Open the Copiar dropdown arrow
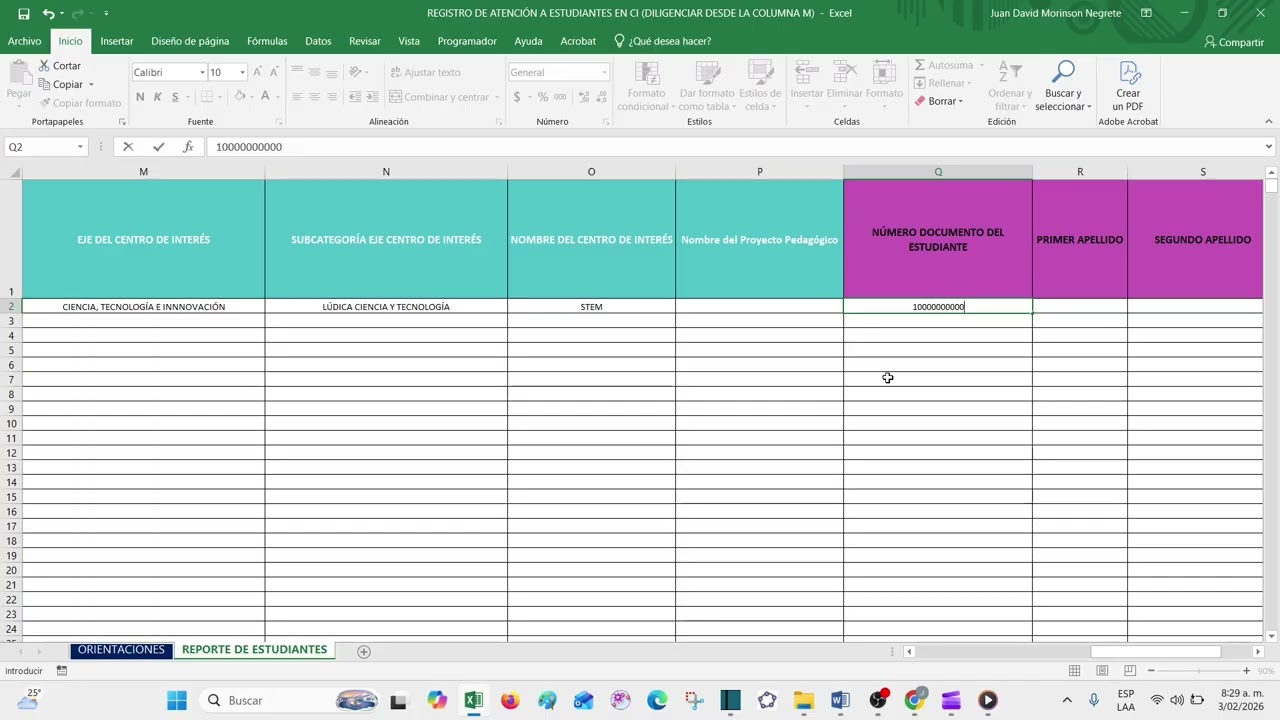Viewport: 1280px width, 720px height. click(91, 84)
